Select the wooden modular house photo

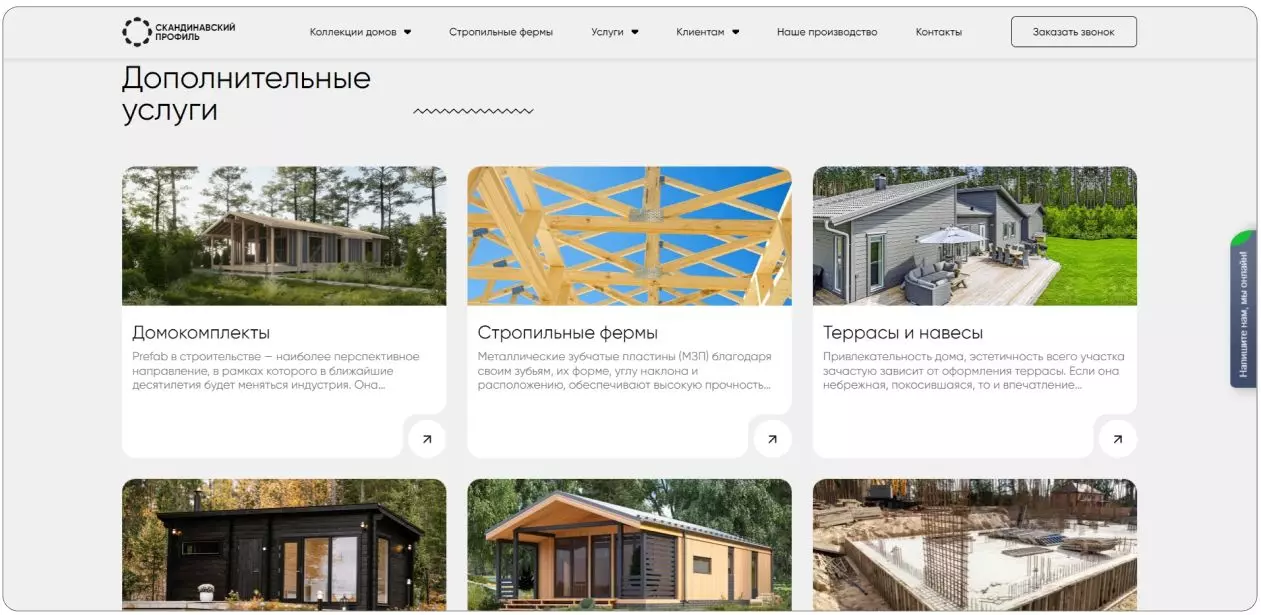pos(629,544)
